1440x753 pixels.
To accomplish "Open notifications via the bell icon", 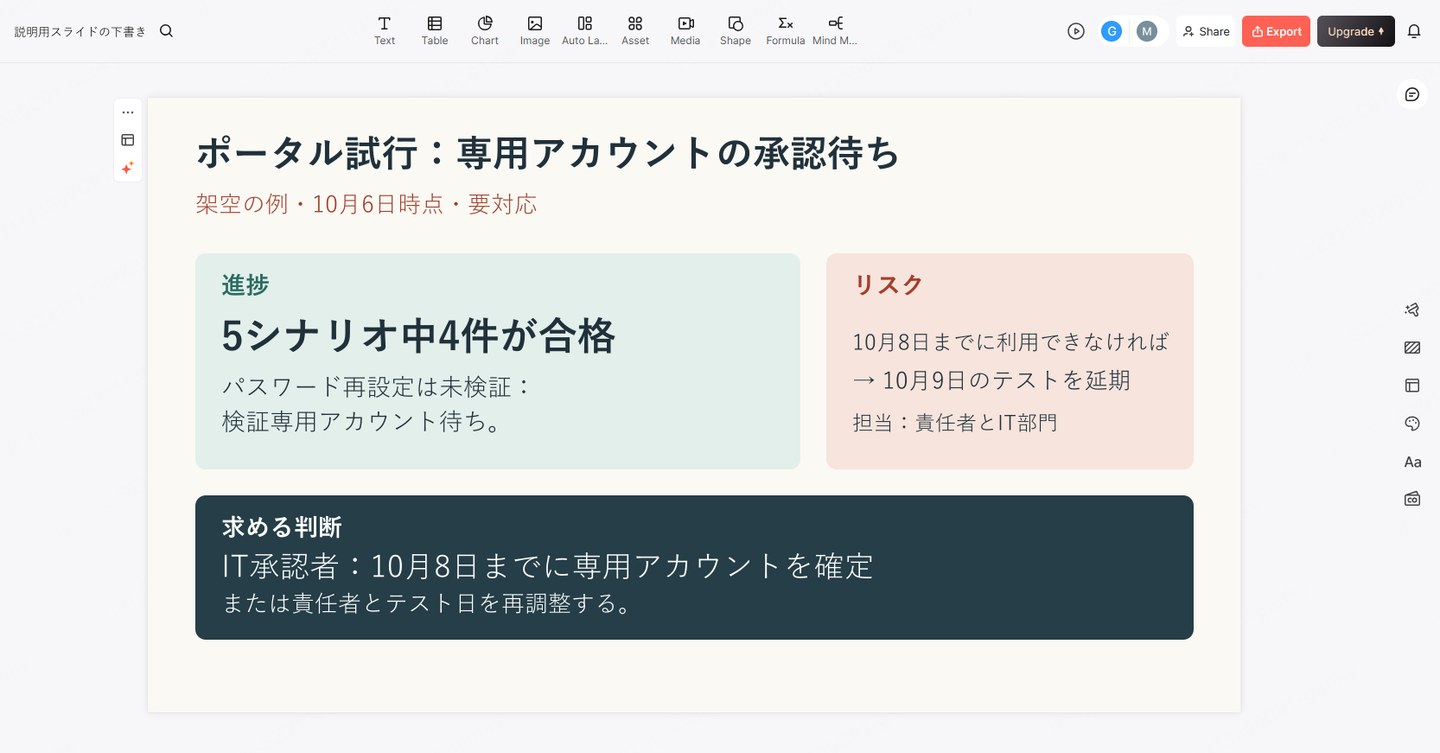I will (1414, 31).
